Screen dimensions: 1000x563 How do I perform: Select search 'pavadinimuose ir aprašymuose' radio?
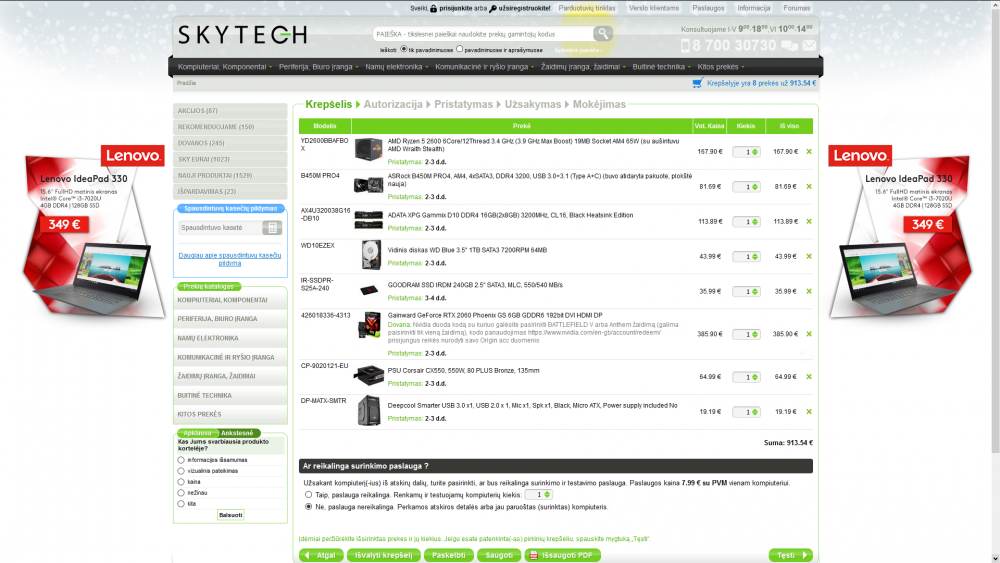[x=459, y=49]
